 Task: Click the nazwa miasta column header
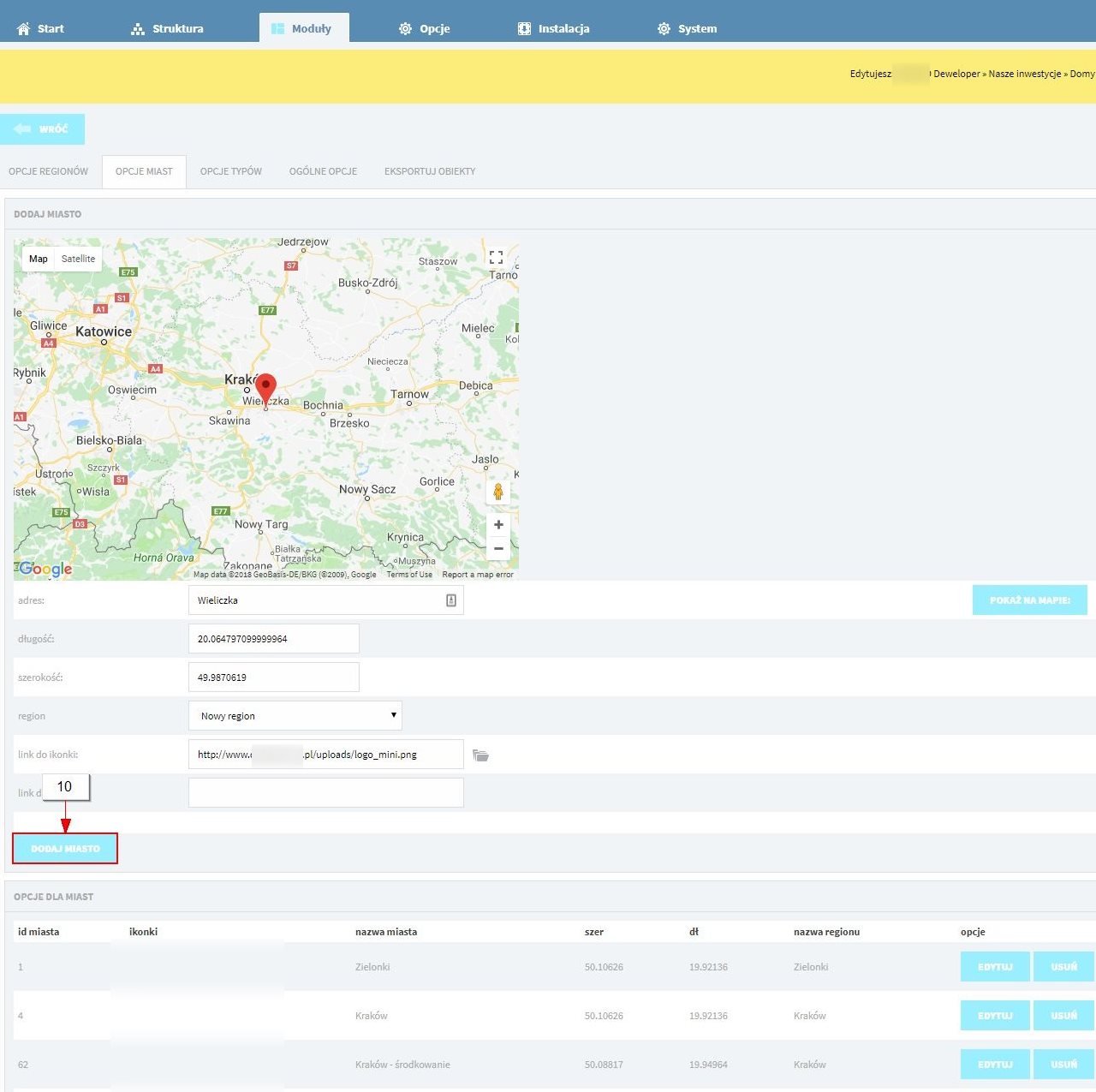tap(386, 932)
